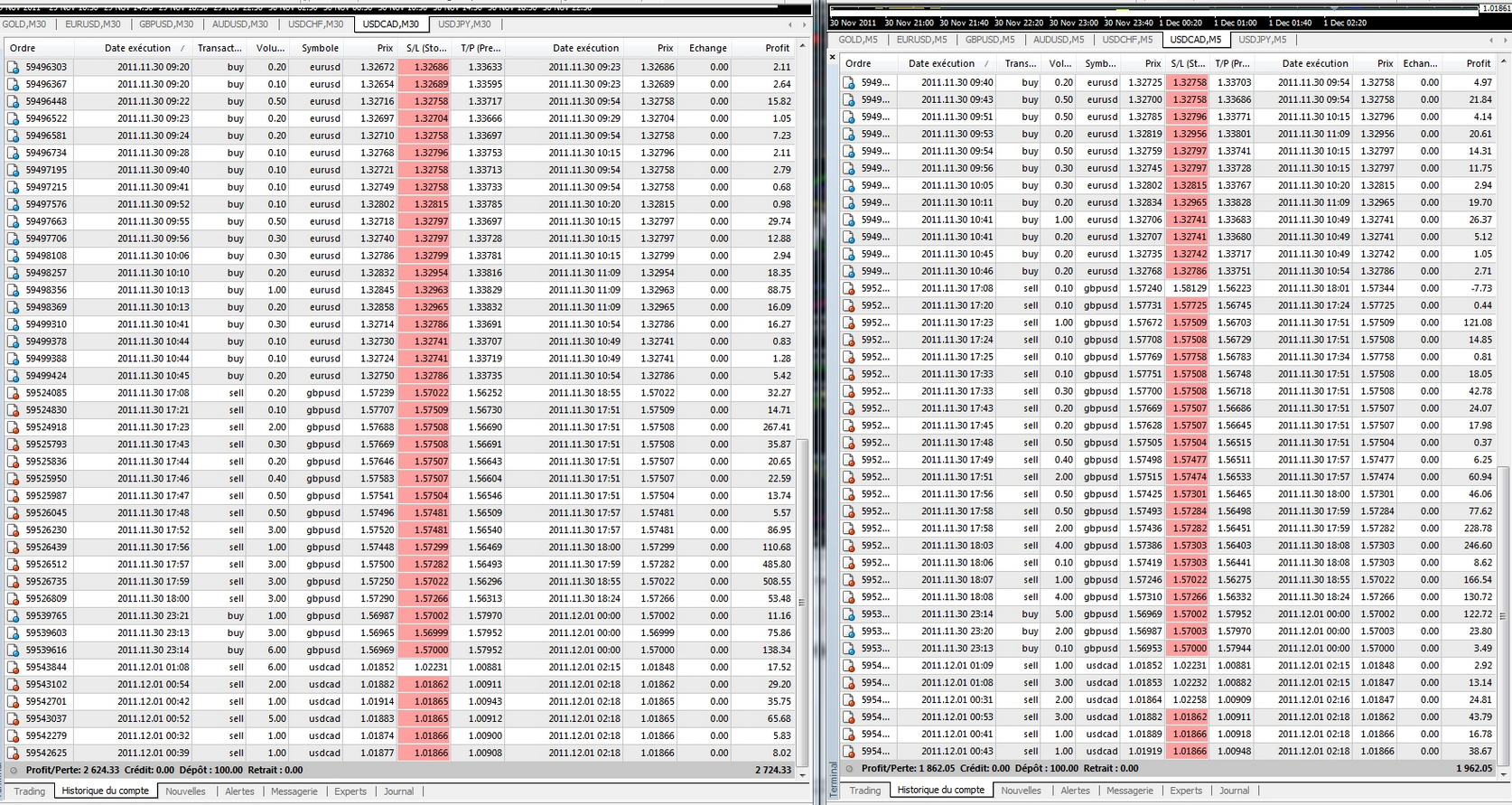Click the icon of last order 59542625
Viewport: 1512px width, 805px height.
click(13, 754)
